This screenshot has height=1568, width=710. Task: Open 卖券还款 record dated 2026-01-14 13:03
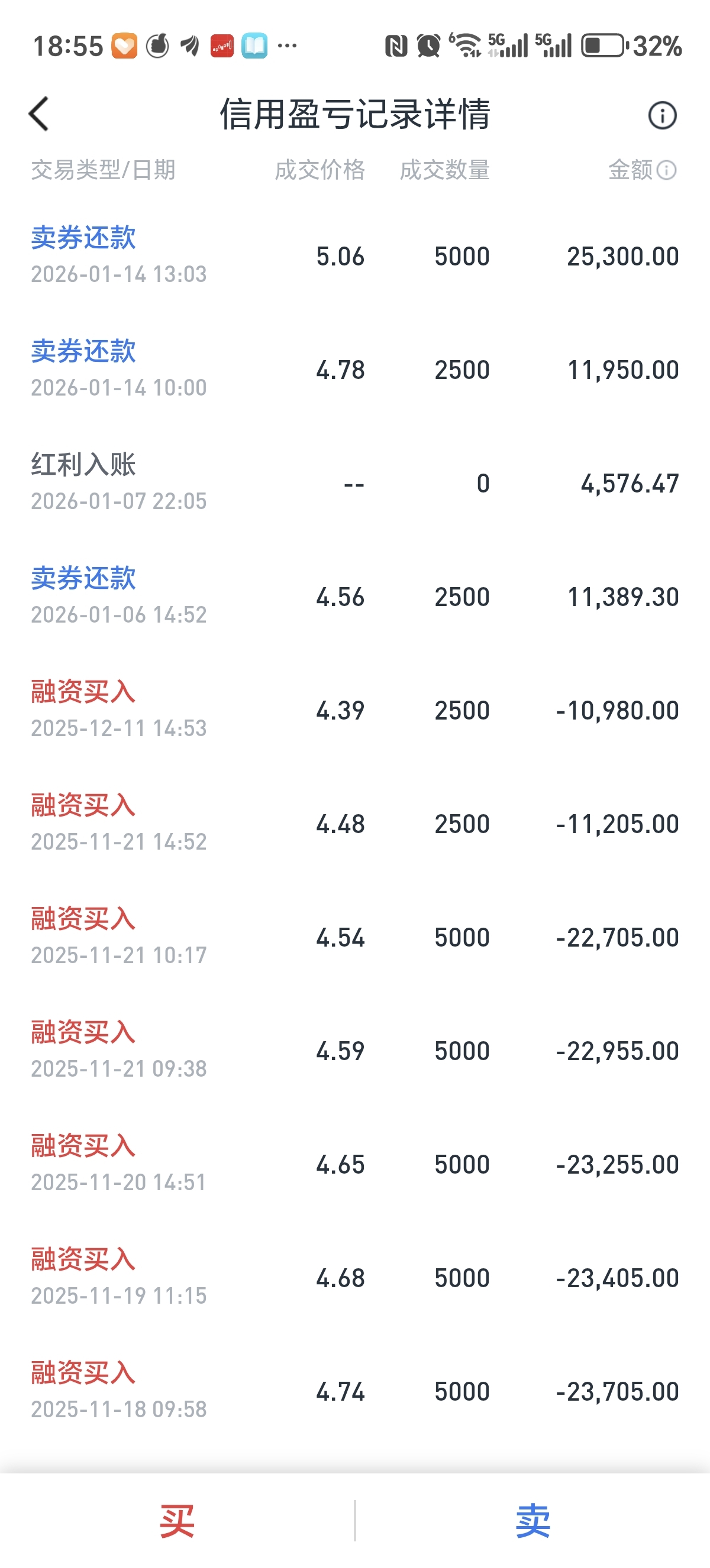(355, 255)
